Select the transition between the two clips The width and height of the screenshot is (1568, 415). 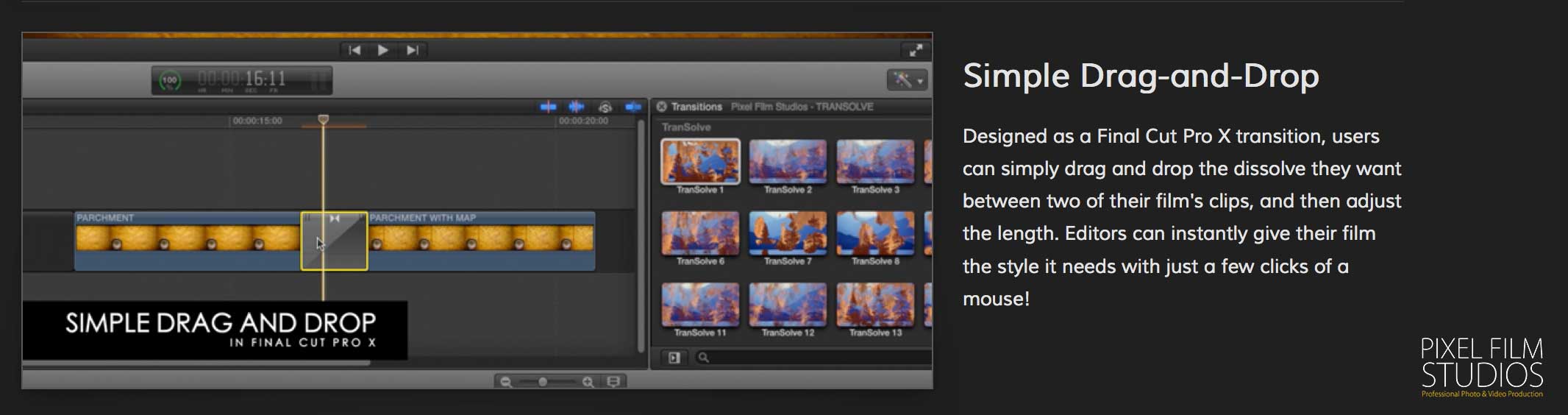(334, 241)
